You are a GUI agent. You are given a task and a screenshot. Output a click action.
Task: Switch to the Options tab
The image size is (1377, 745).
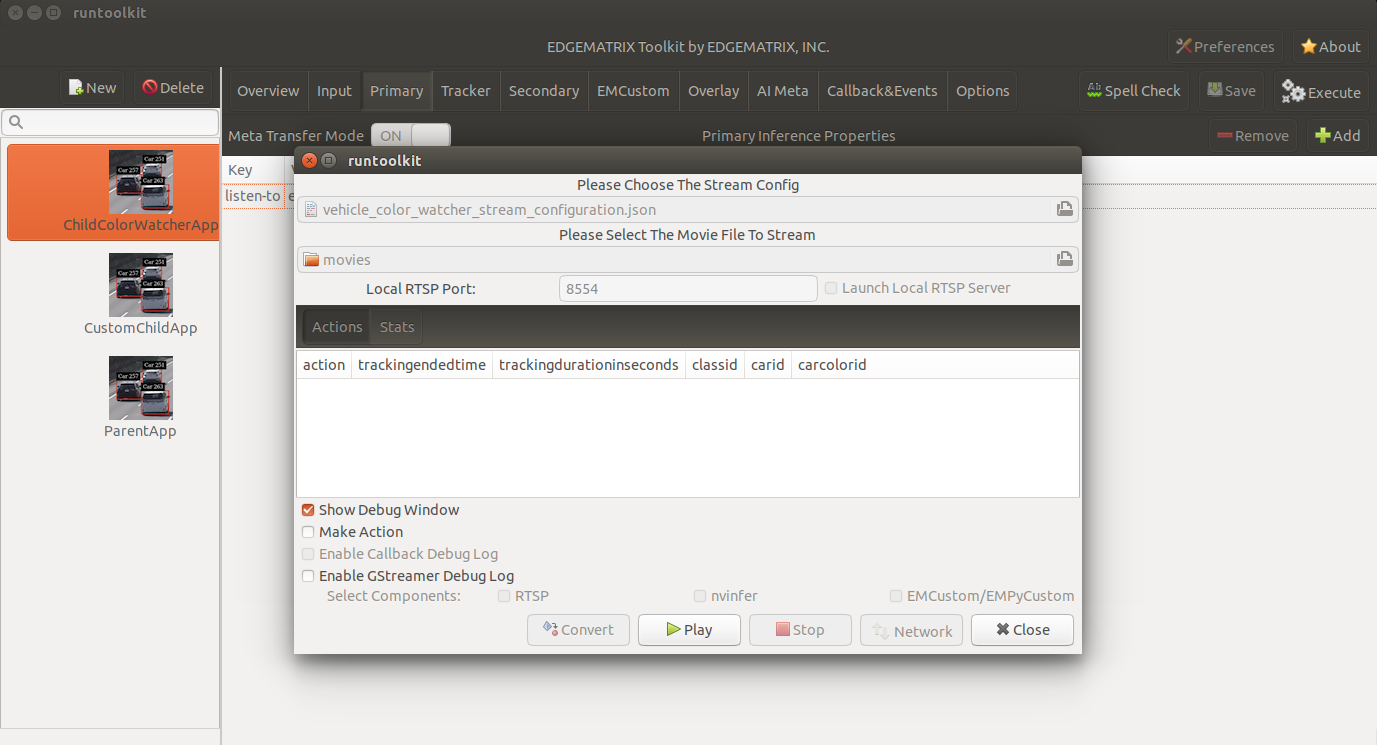click(x=983, y=91)
